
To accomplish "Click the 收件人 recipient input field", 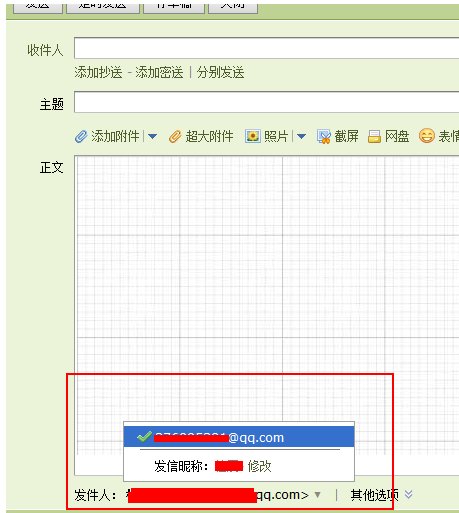I will [266, 48].
